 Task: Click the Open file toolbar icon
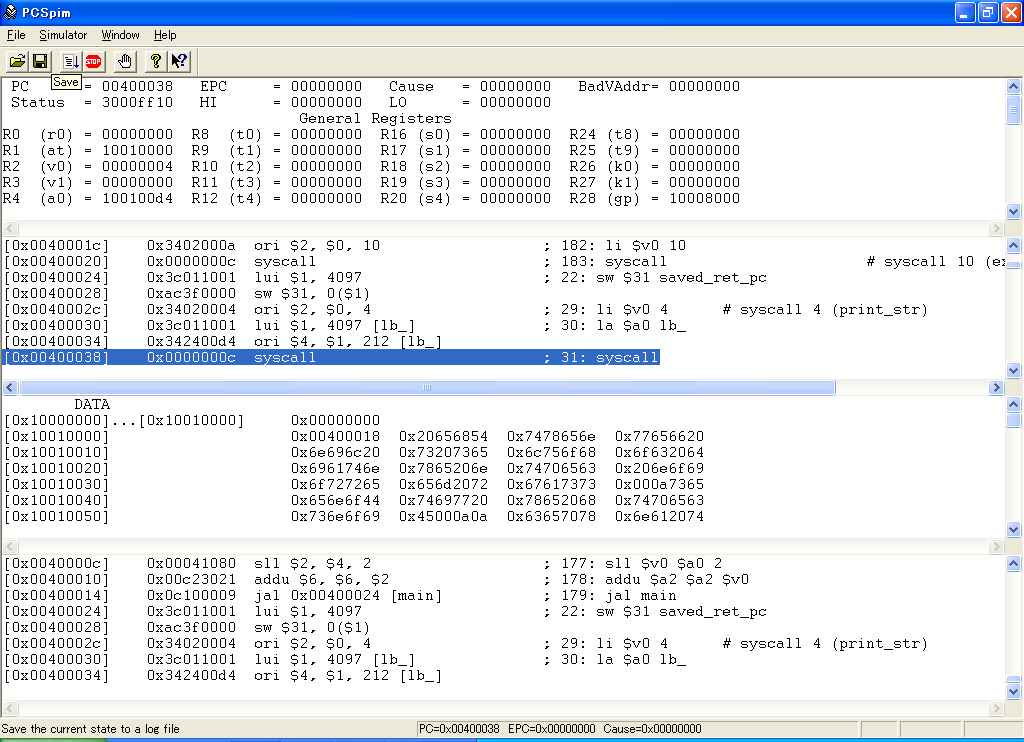pyautogui.click(x=18, y=61)
